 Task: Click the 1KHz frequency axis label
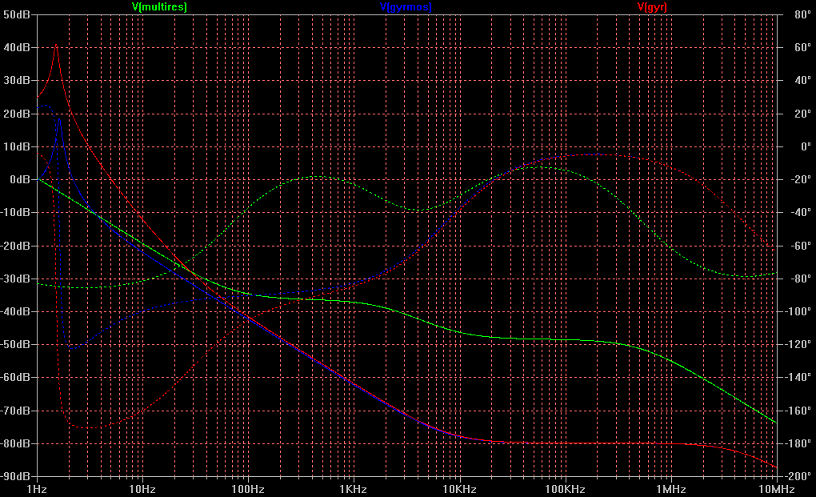353,489
